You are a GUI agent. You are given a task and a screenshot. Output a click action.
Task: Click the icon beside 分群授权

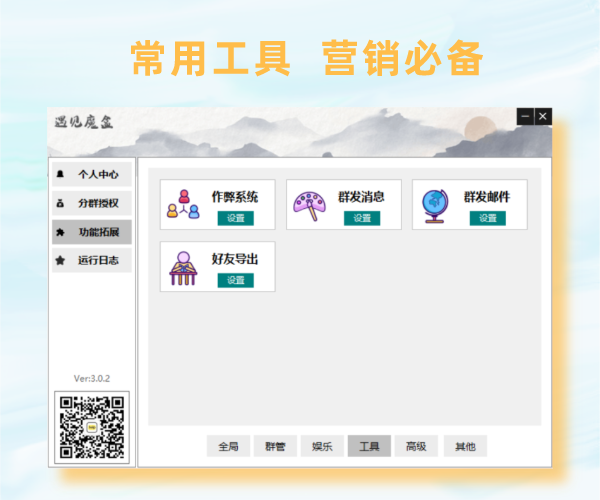click(x=60, y=203)
